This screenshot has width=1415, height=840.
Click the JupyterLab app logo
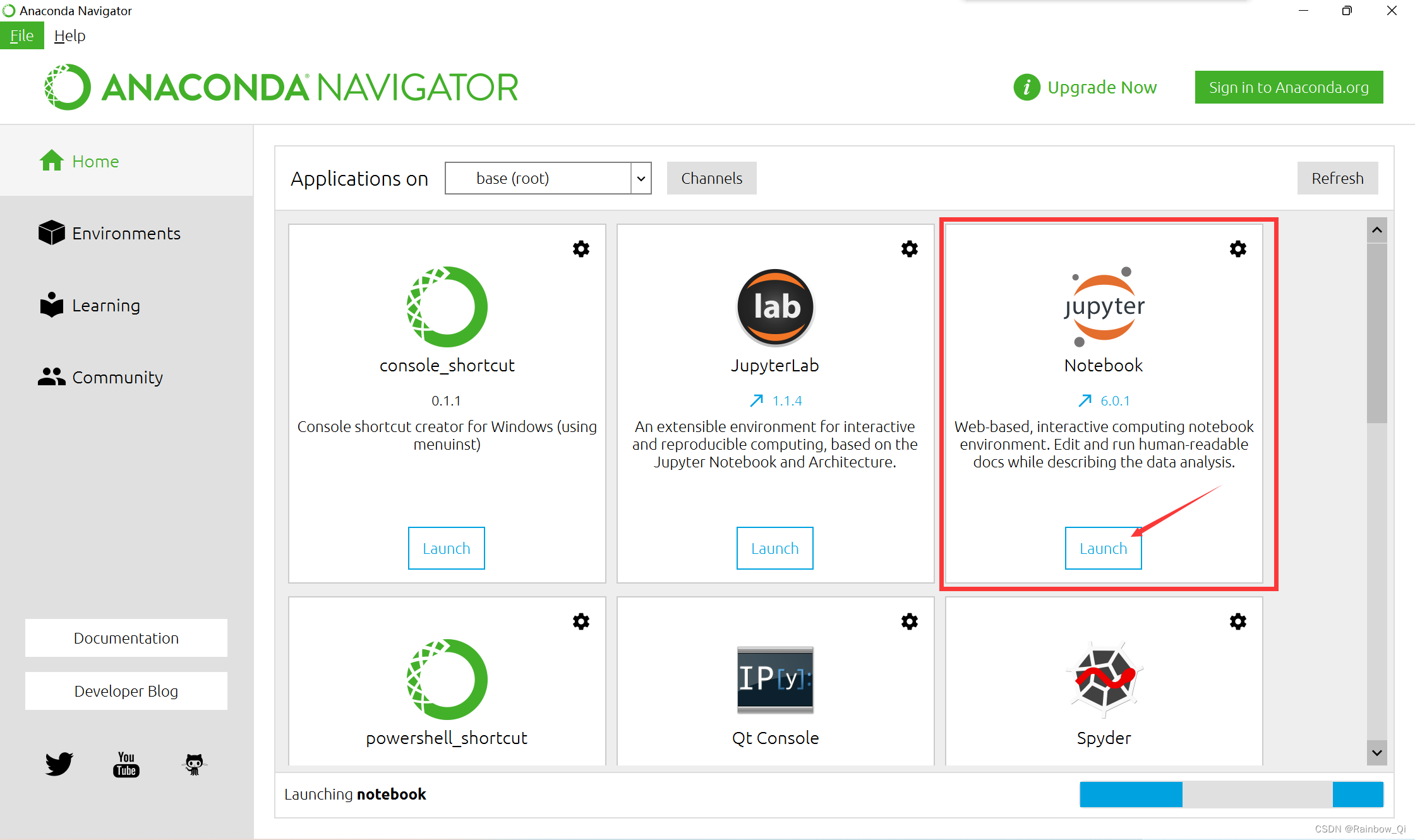click(776, 308)
